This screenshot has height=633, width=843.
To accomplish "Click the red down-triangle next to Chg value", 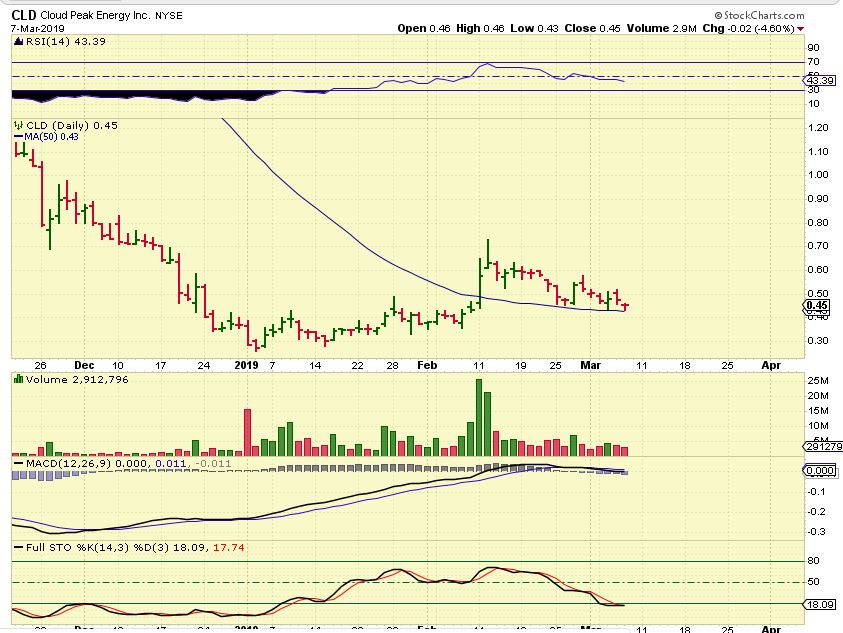I will [801, 29].
